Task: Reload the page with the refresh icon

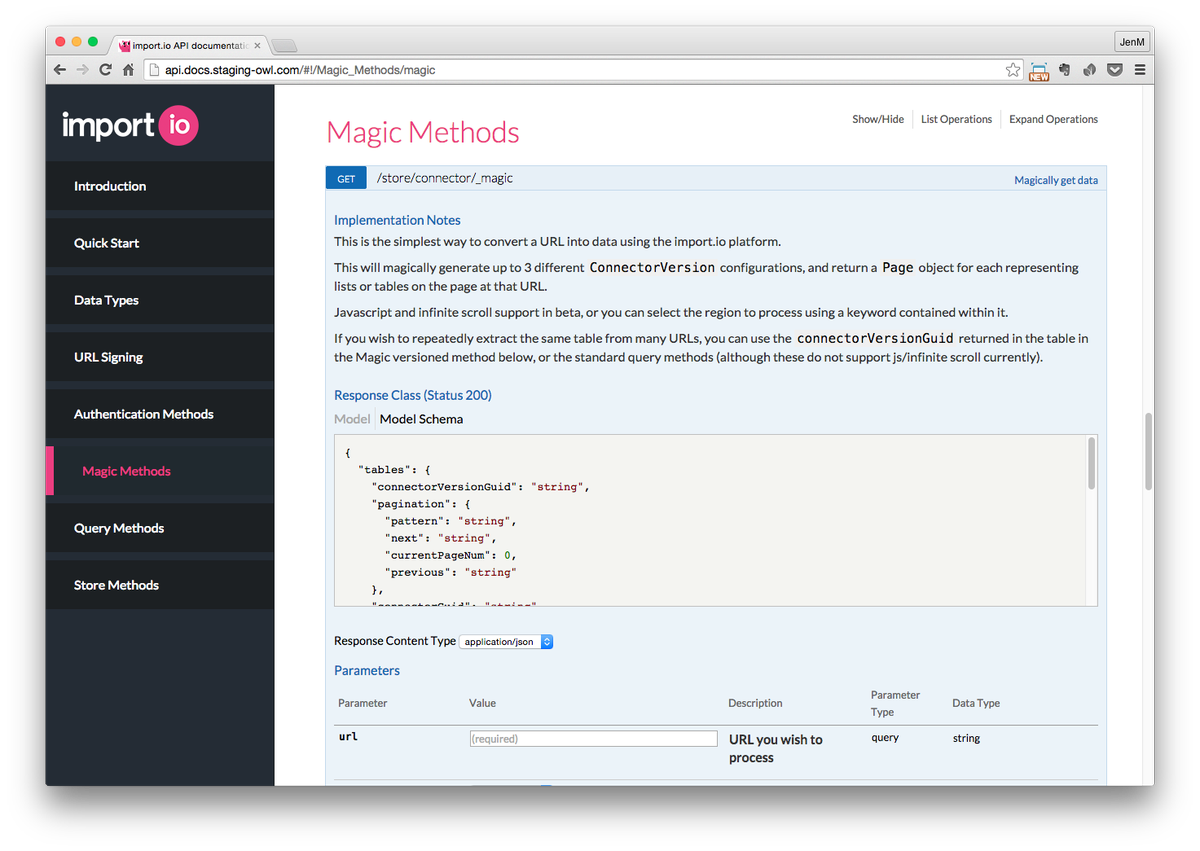Action: click(x=106, y=70)
